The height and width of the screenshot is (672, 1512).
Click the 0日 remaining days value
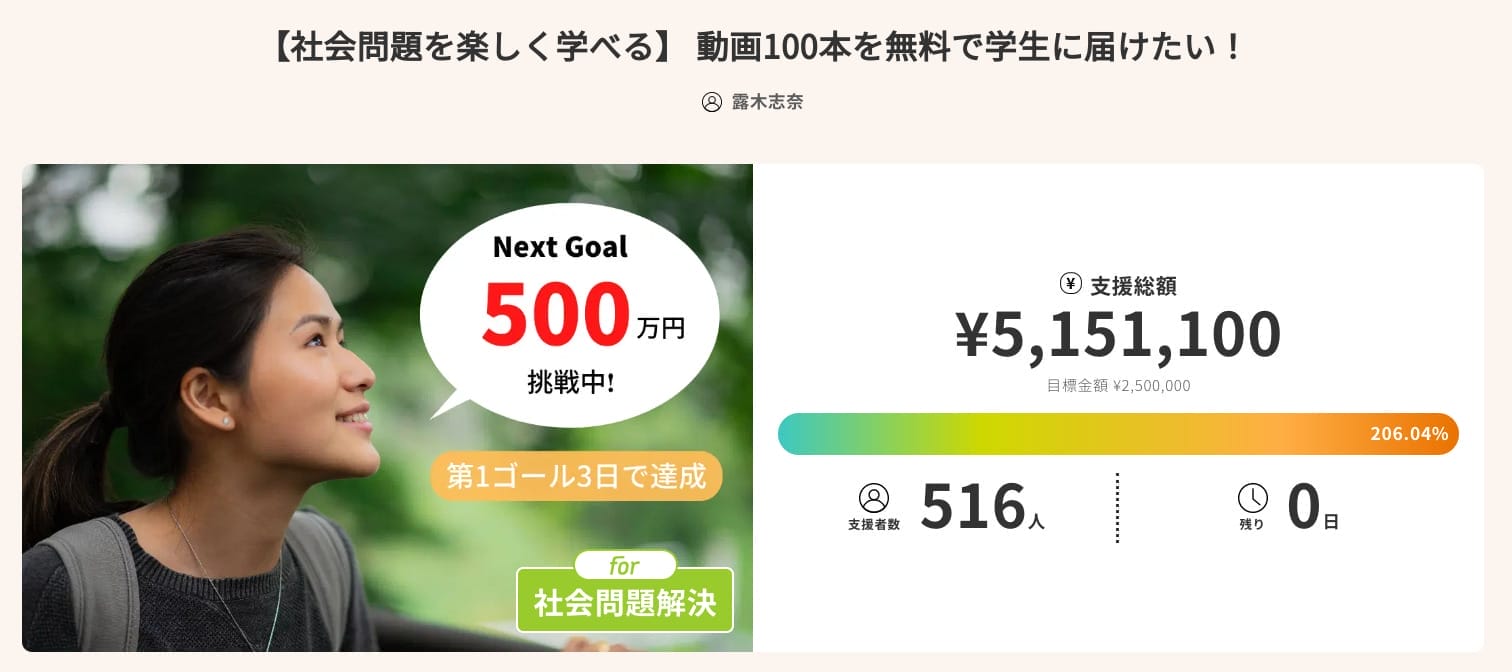tap(1312, 507)
